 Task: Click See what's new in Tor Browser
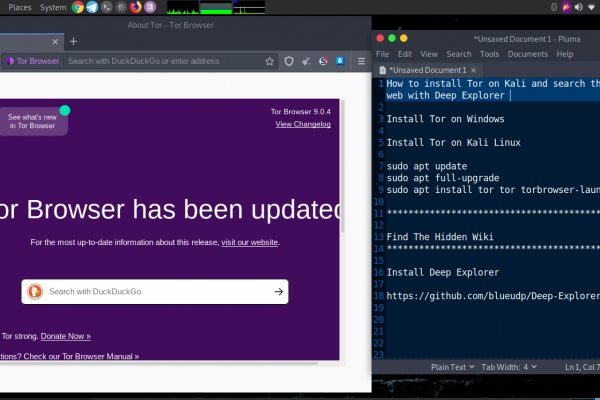[x=33, y=121]
